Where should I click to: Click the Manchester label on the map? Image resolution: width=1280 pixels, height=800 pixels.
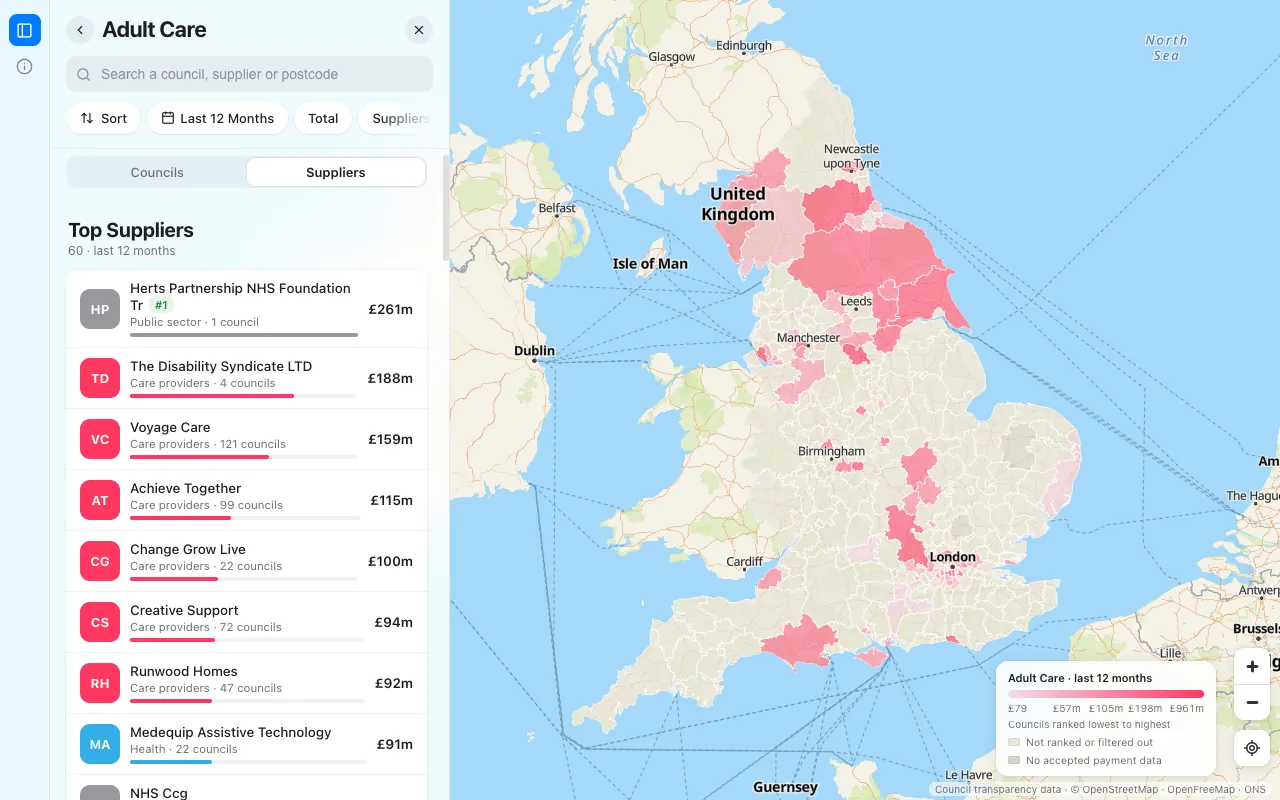tap(808, 338)
